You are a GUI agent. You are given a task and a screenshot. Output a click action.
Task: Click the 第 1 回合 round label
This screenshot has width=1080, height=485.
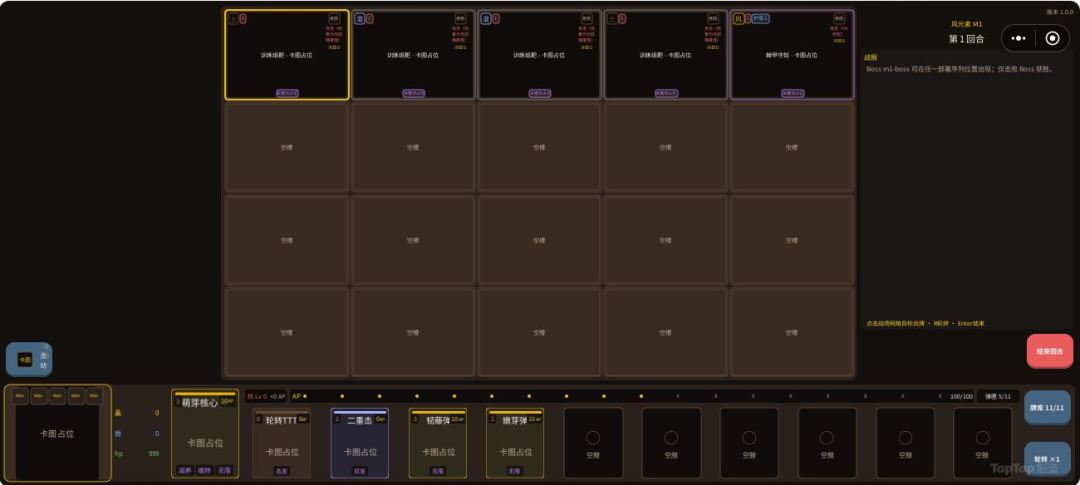(966, 39)
